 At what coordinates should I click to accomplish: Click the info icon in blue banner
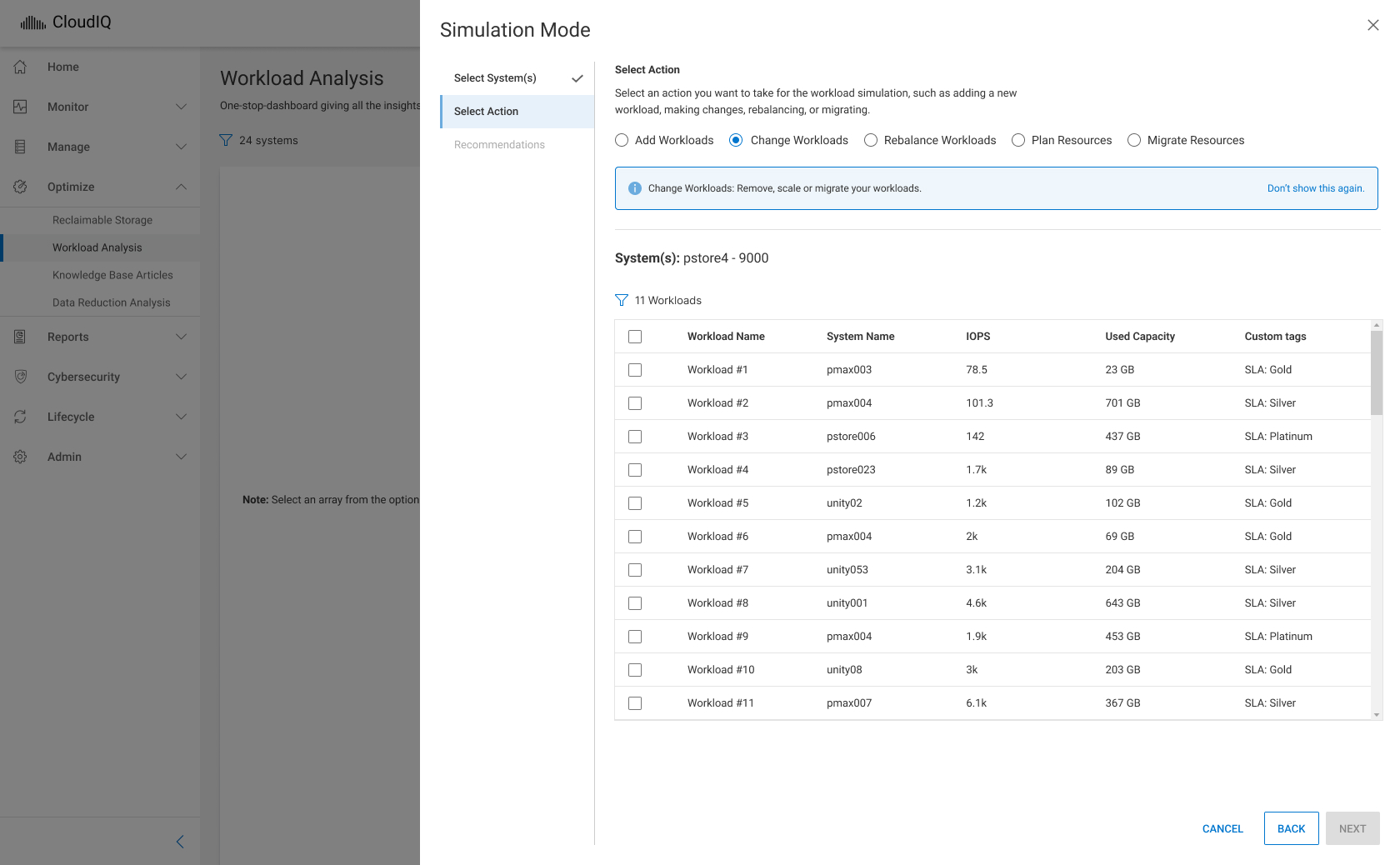(635, 188)
